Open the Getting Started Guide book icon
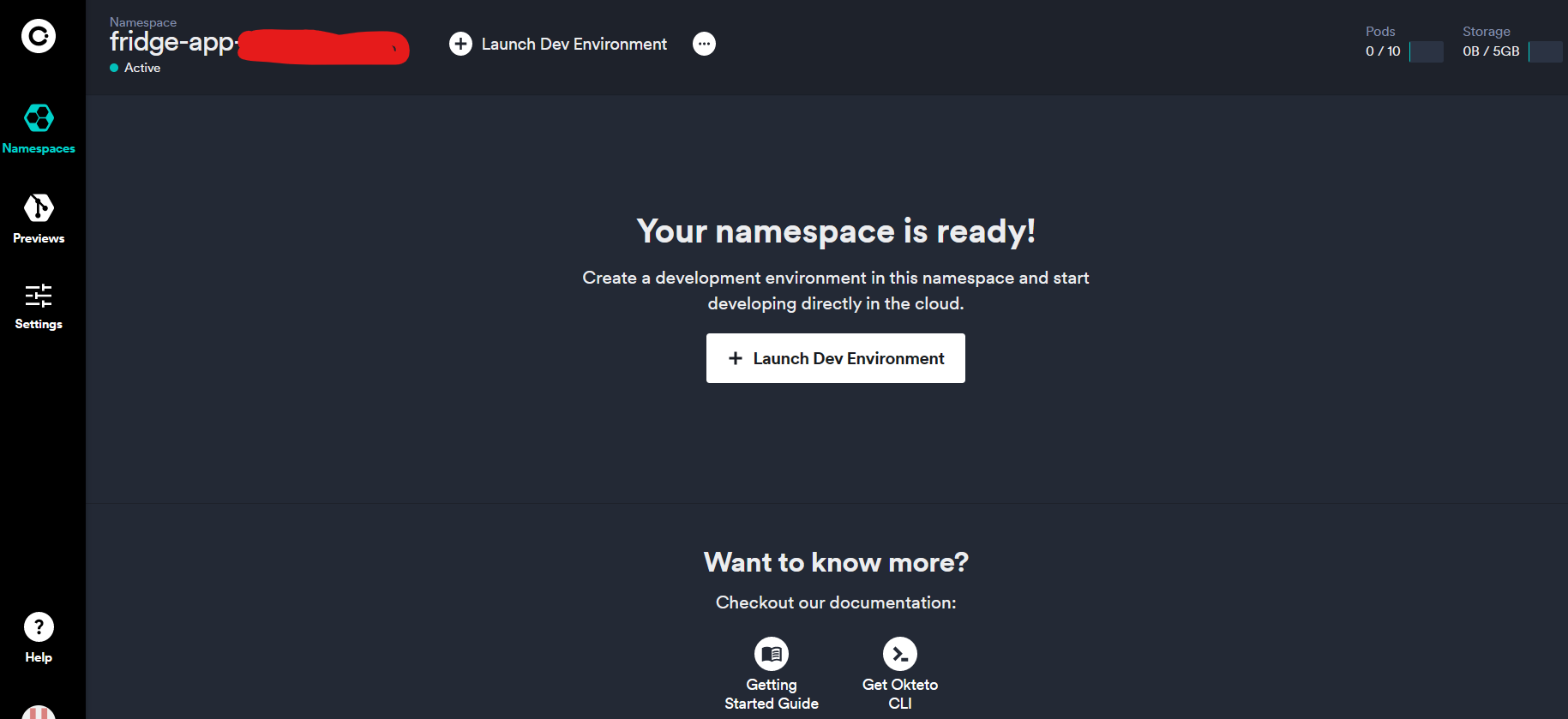The image size is (1568, 719). coord(772,654)
